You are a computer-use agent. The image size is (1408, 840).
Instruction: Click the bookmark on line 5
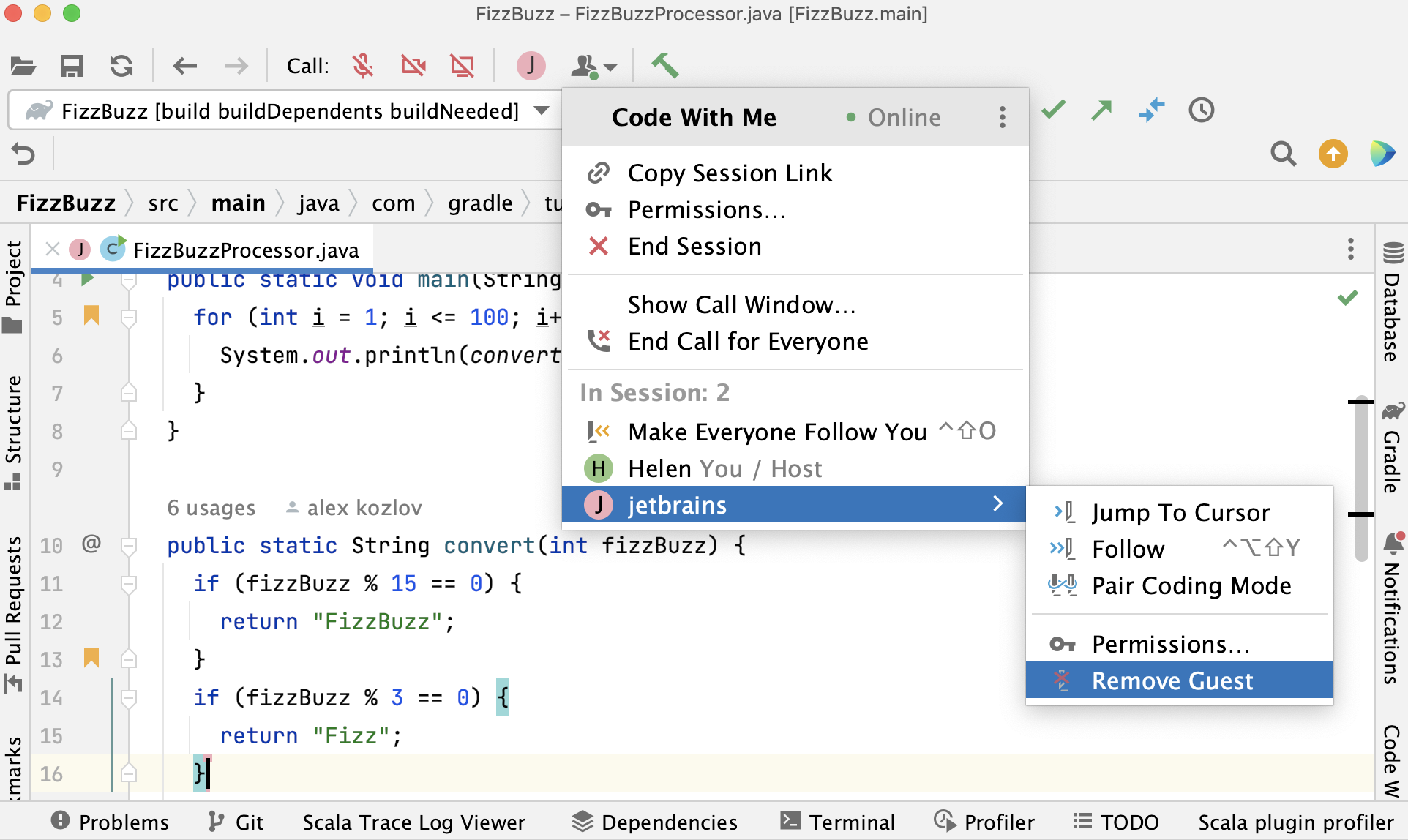(x=91, y=315)
